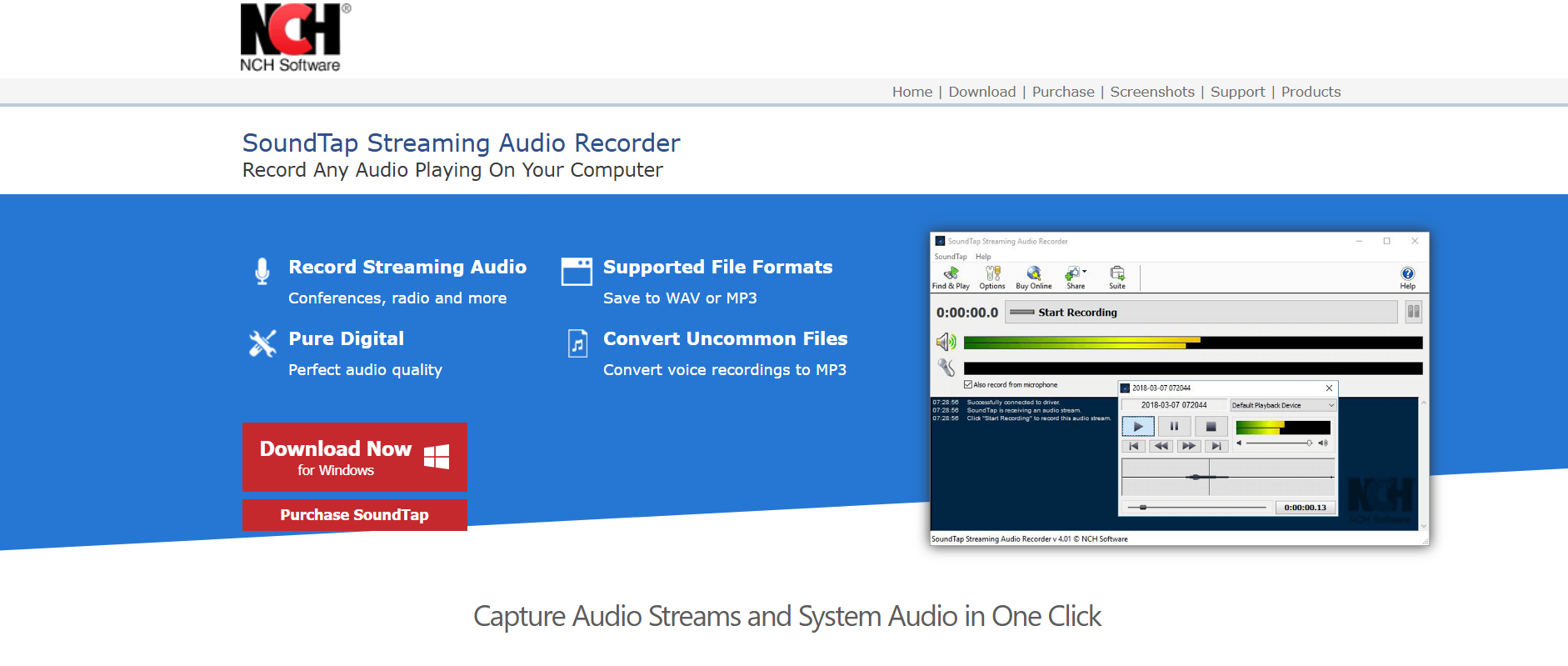Click the 0:00:00.13 time display

pos(1305,507)
